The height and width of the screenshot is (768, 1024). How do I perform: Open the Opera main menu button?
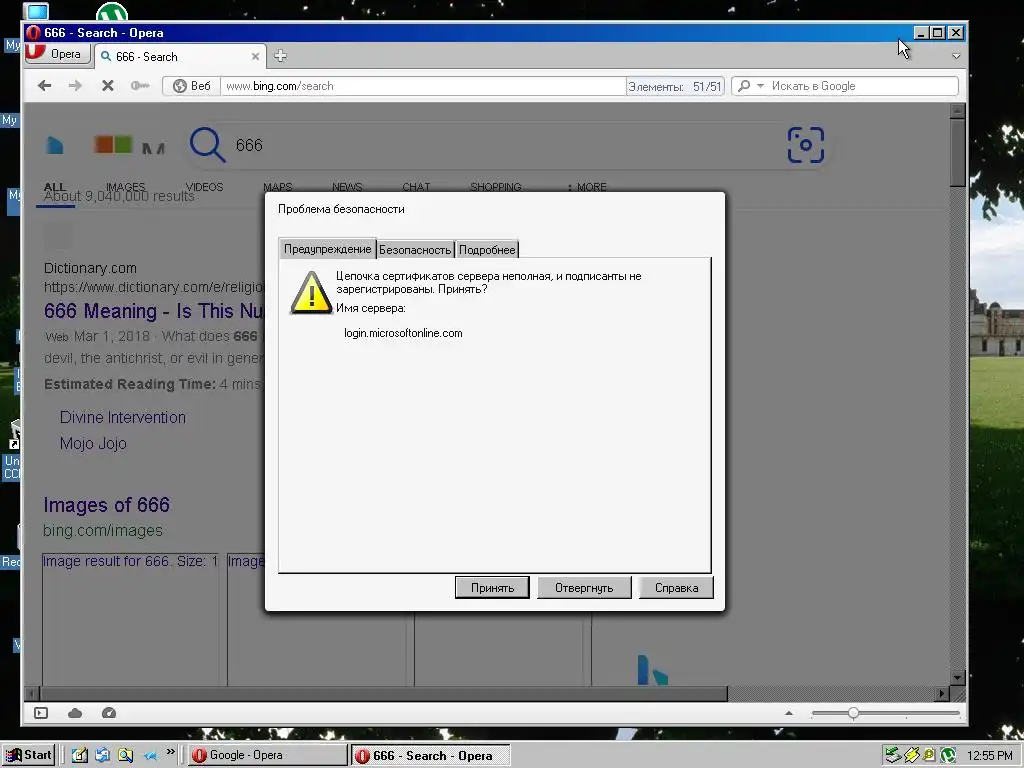point(57,54)
